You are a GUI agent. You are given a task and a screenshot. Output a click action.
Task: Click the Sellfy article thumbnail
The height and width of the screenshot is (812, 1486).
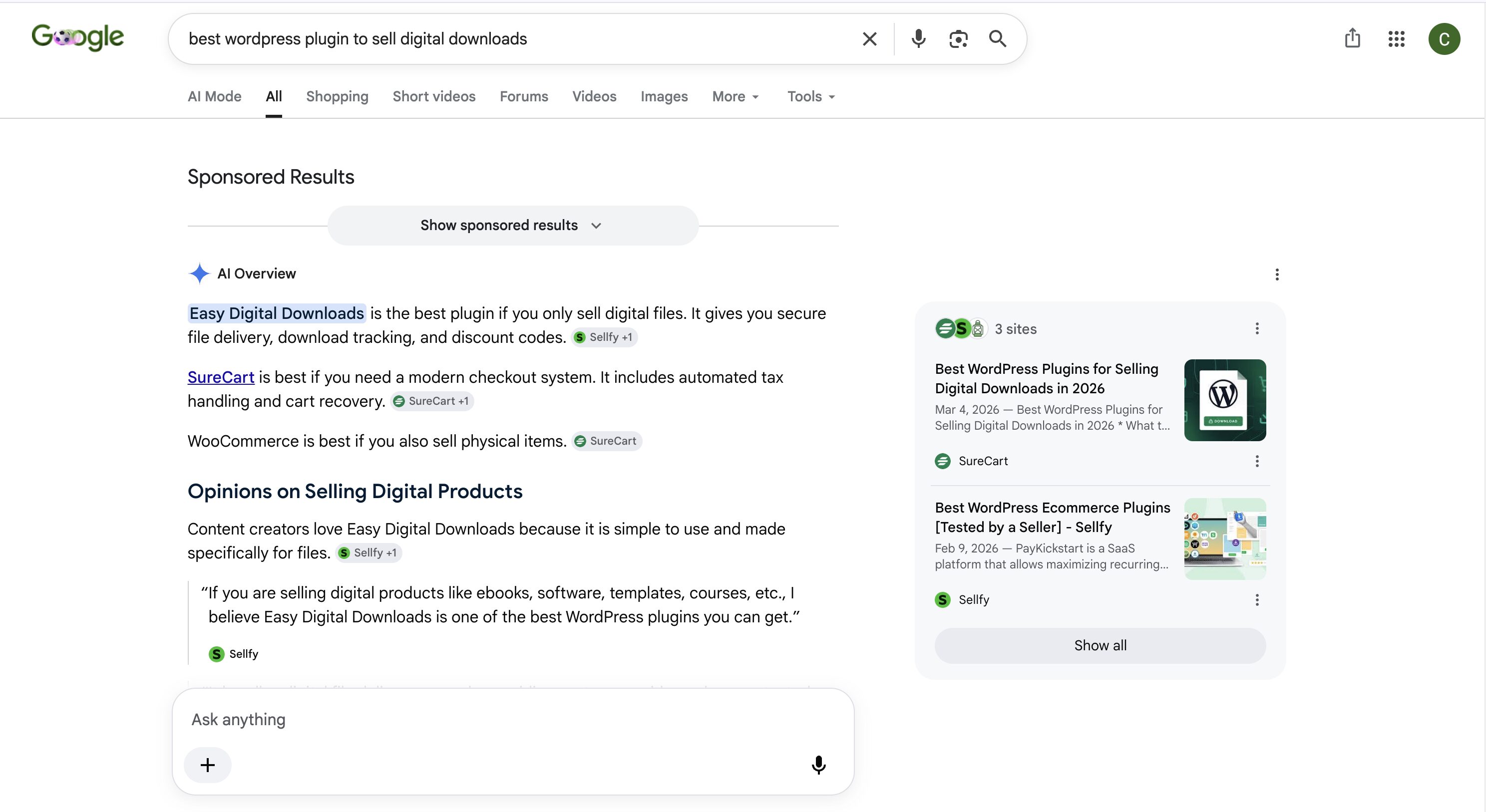1225,539
